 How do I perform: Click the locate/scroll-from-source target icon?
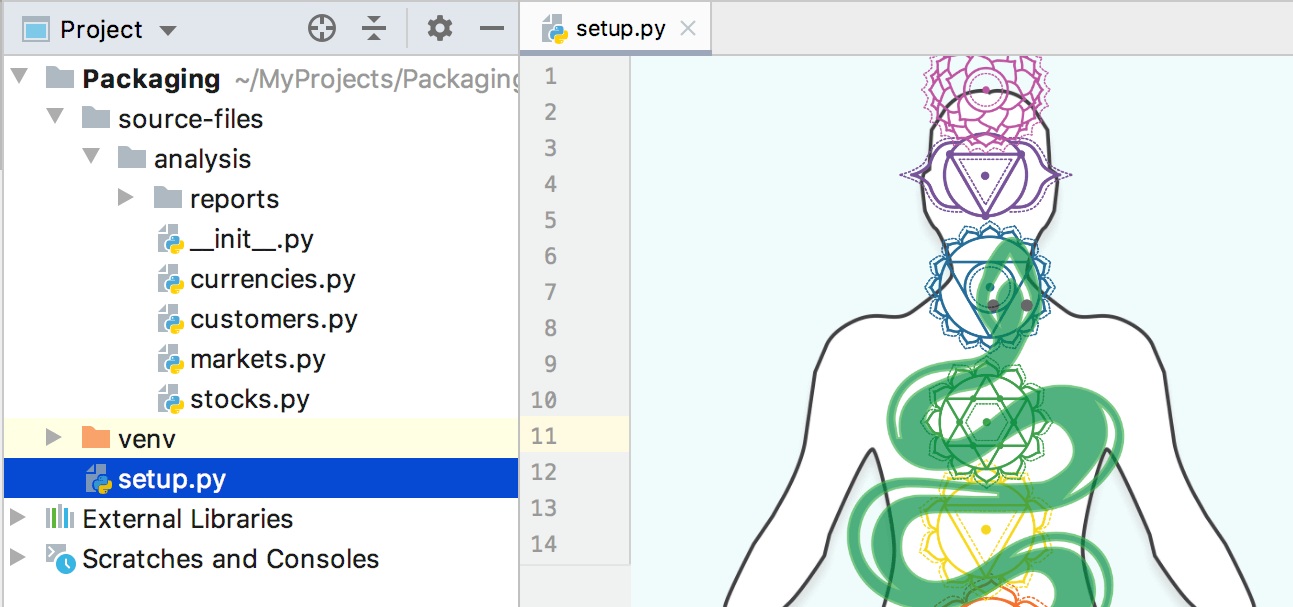[x=322, y=29]
